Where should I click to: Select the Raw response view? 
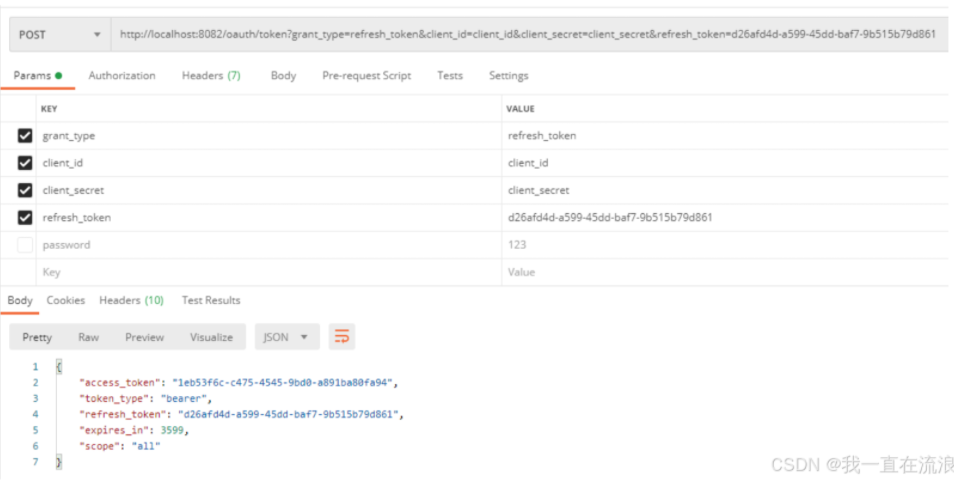point(88,337)
